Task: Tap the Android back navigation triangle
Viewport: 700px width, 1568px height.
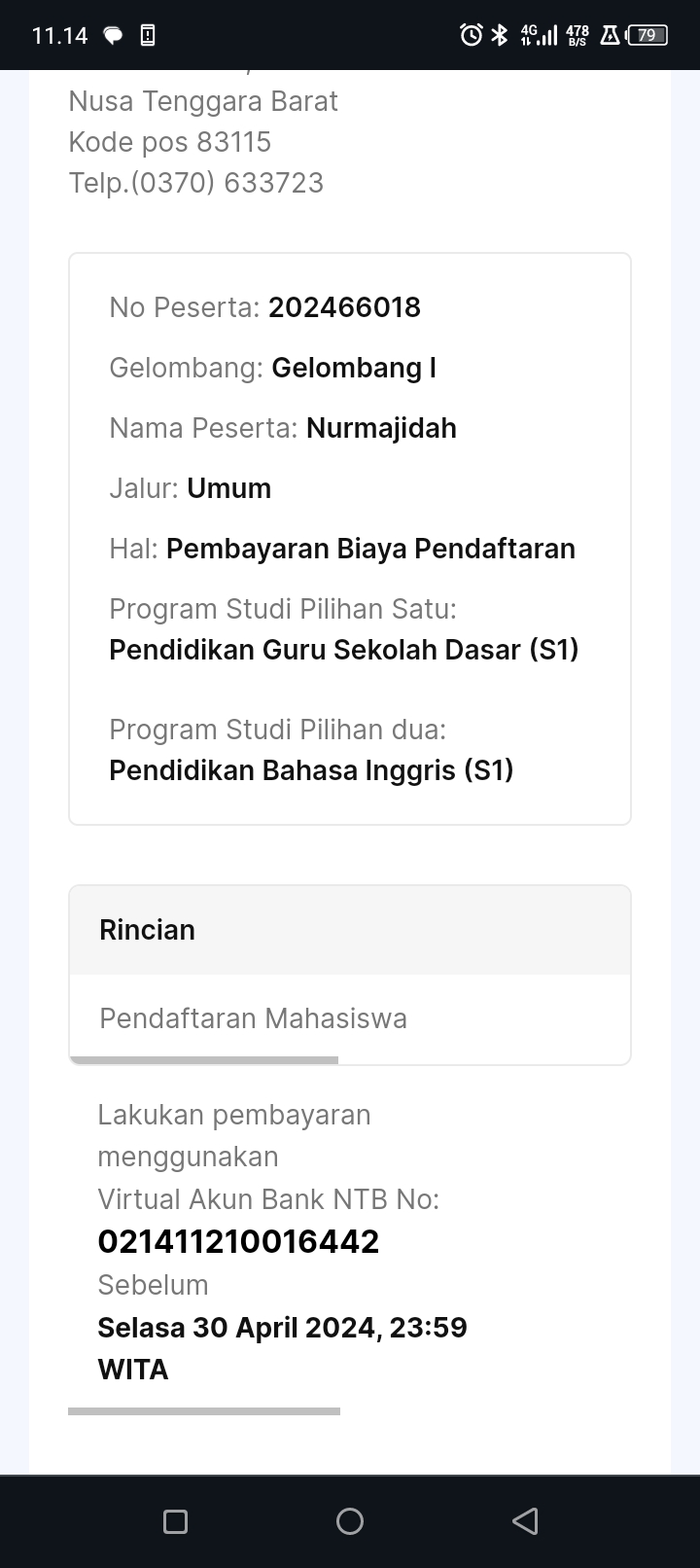Action: click(x=525, y=1521)
